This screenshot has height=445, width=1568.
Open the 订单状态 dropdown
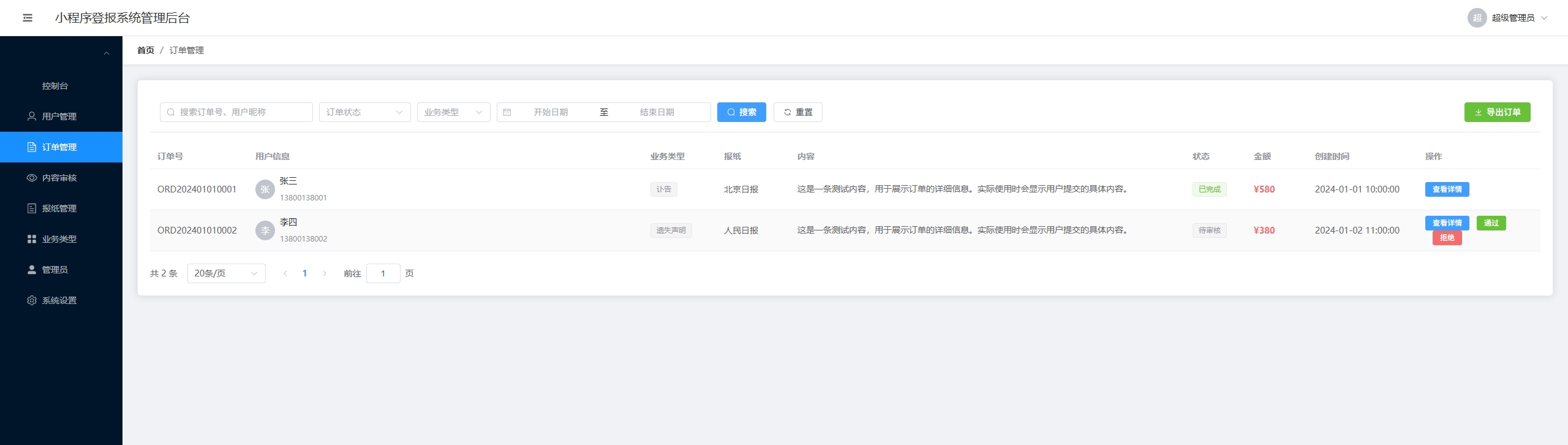pos(364,112)
